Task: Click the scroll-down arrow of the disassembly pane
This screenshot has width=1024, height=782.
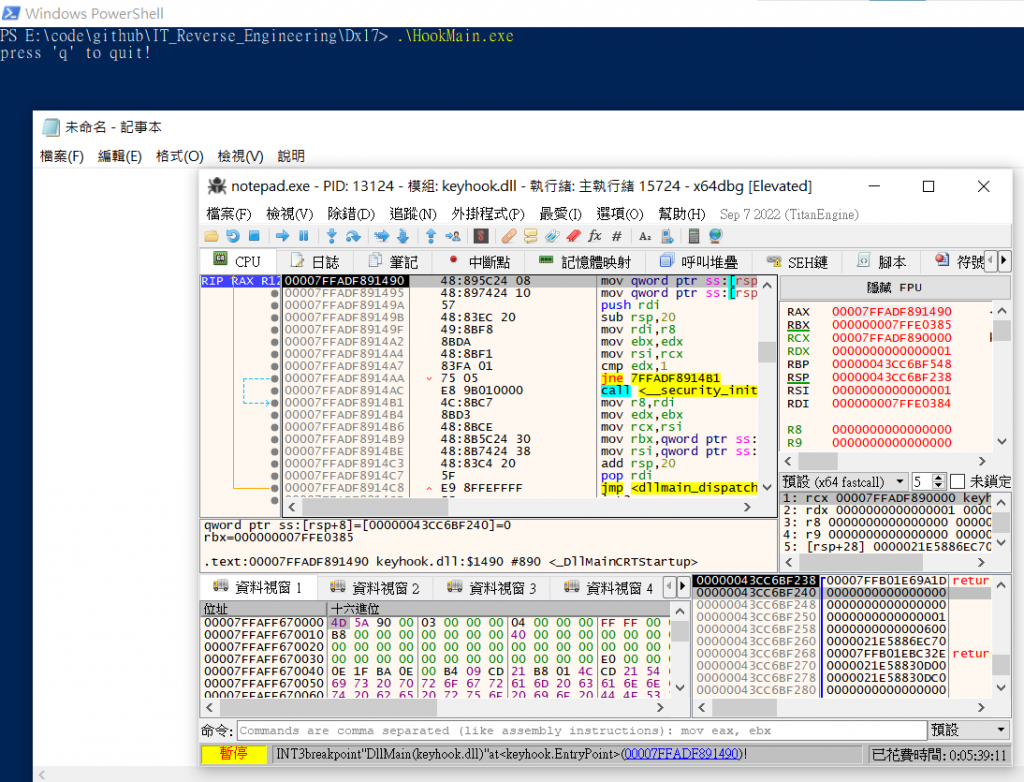Action: 767,487
